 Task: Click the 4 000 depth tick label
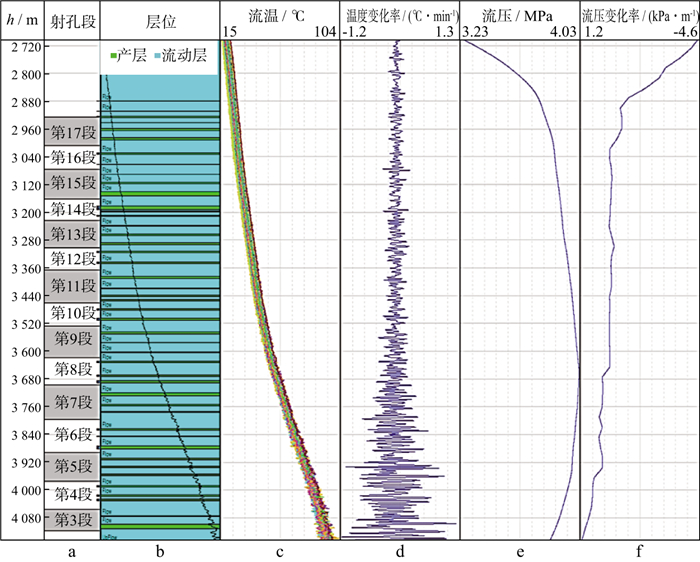[22, 491]
